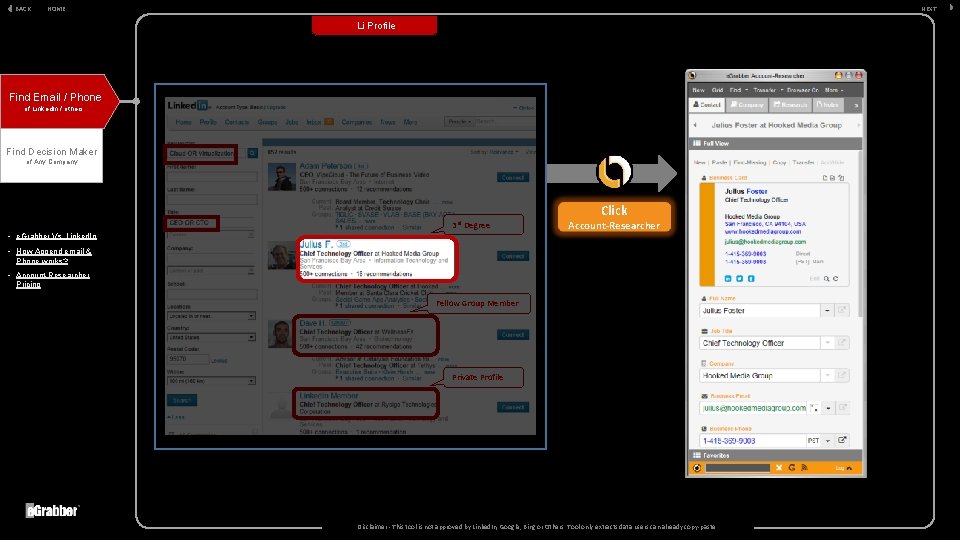
Task: Click the refresh icon on business card
Action: [836, 279]
